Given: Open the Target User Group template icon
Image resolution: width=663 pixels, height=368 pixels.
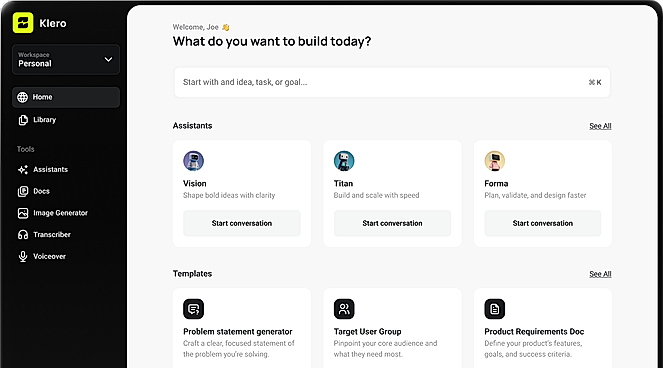Looking at the screenshot, I should point(344,309).
